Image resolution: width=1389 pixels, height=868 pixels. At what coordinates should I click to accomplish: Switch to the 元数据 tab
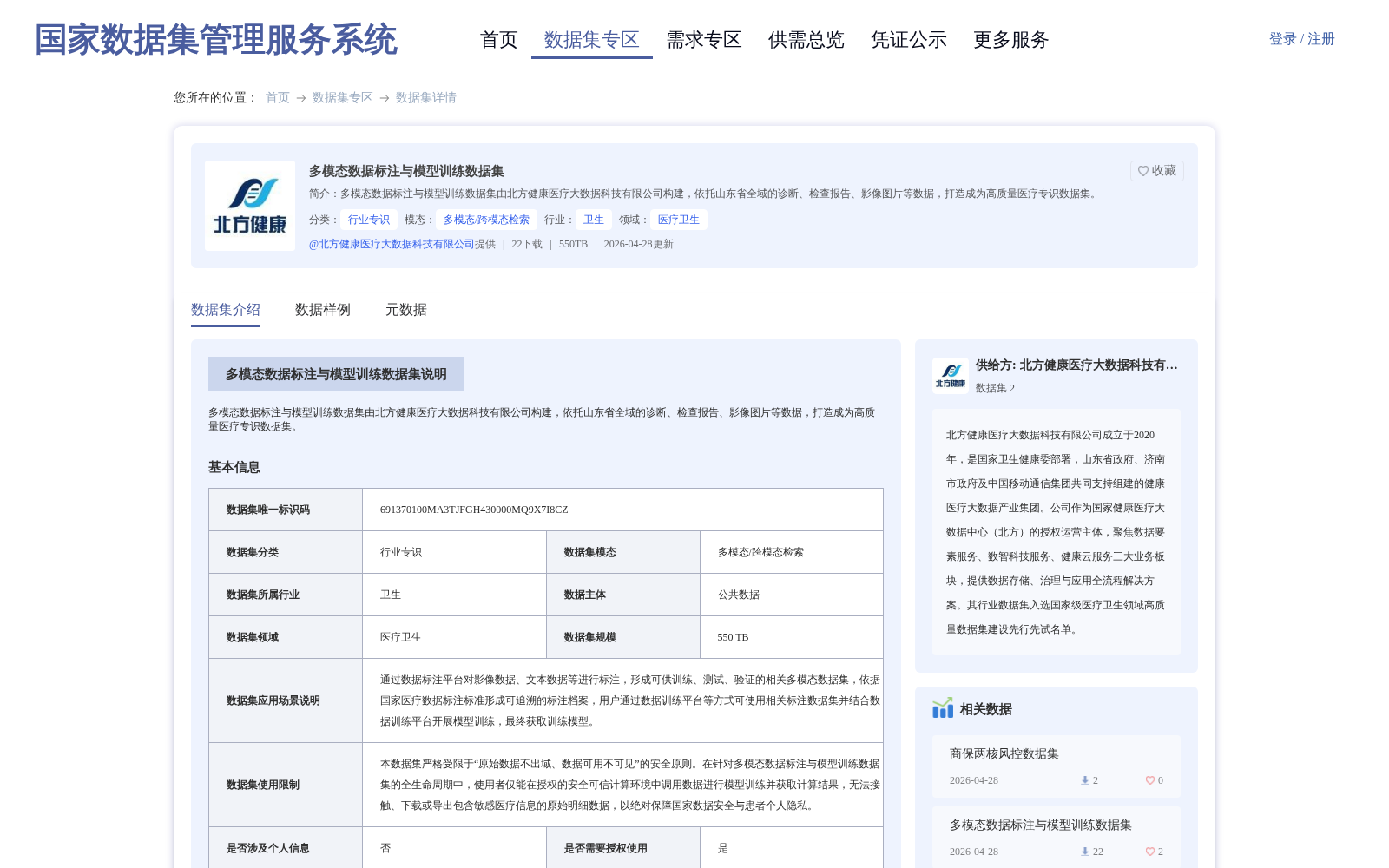(406, 310)
